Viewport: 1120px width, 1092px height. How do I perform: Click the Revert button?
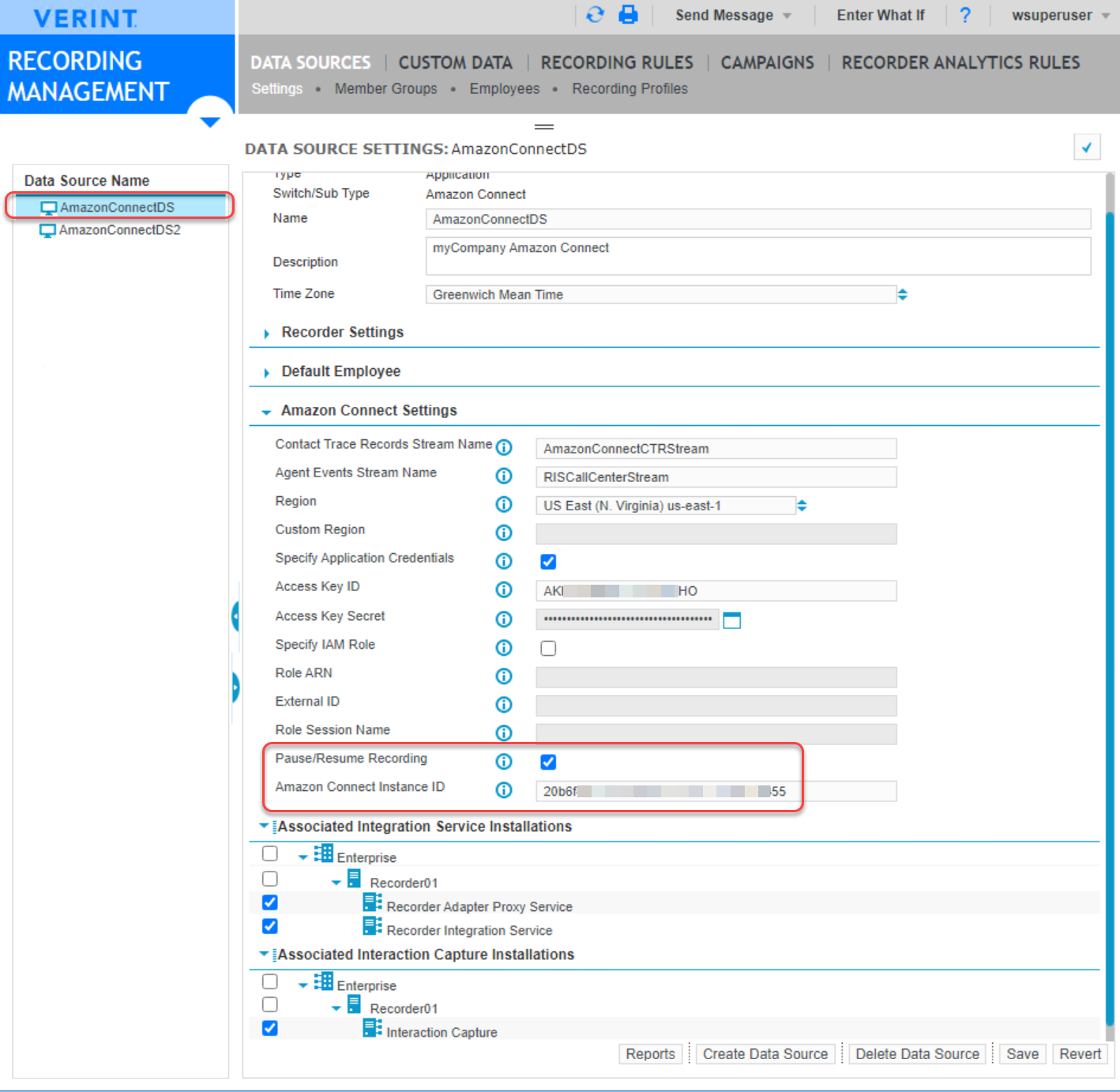[1080, 1053]
